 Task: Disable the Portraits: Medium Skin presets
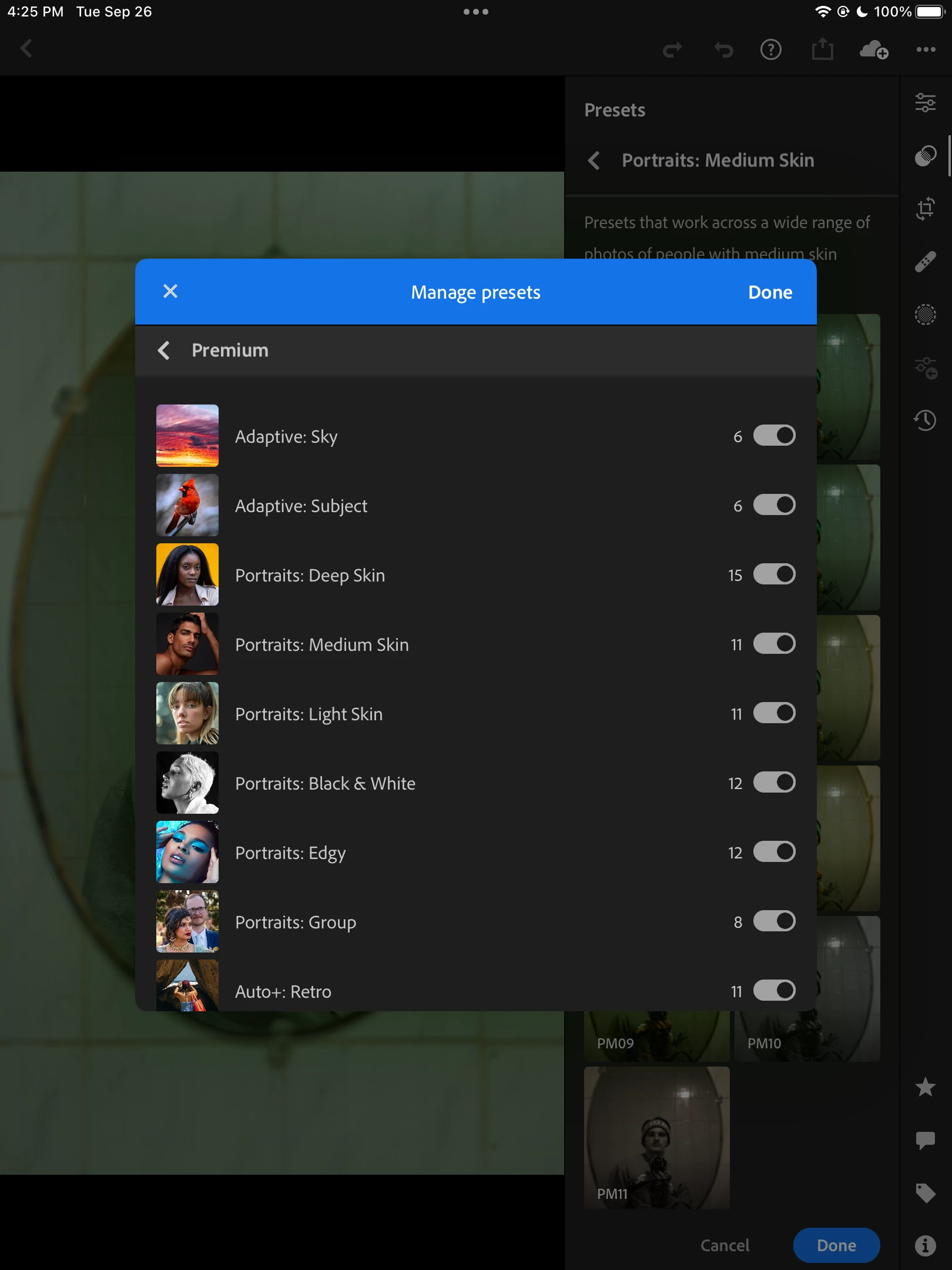[775, 644]
